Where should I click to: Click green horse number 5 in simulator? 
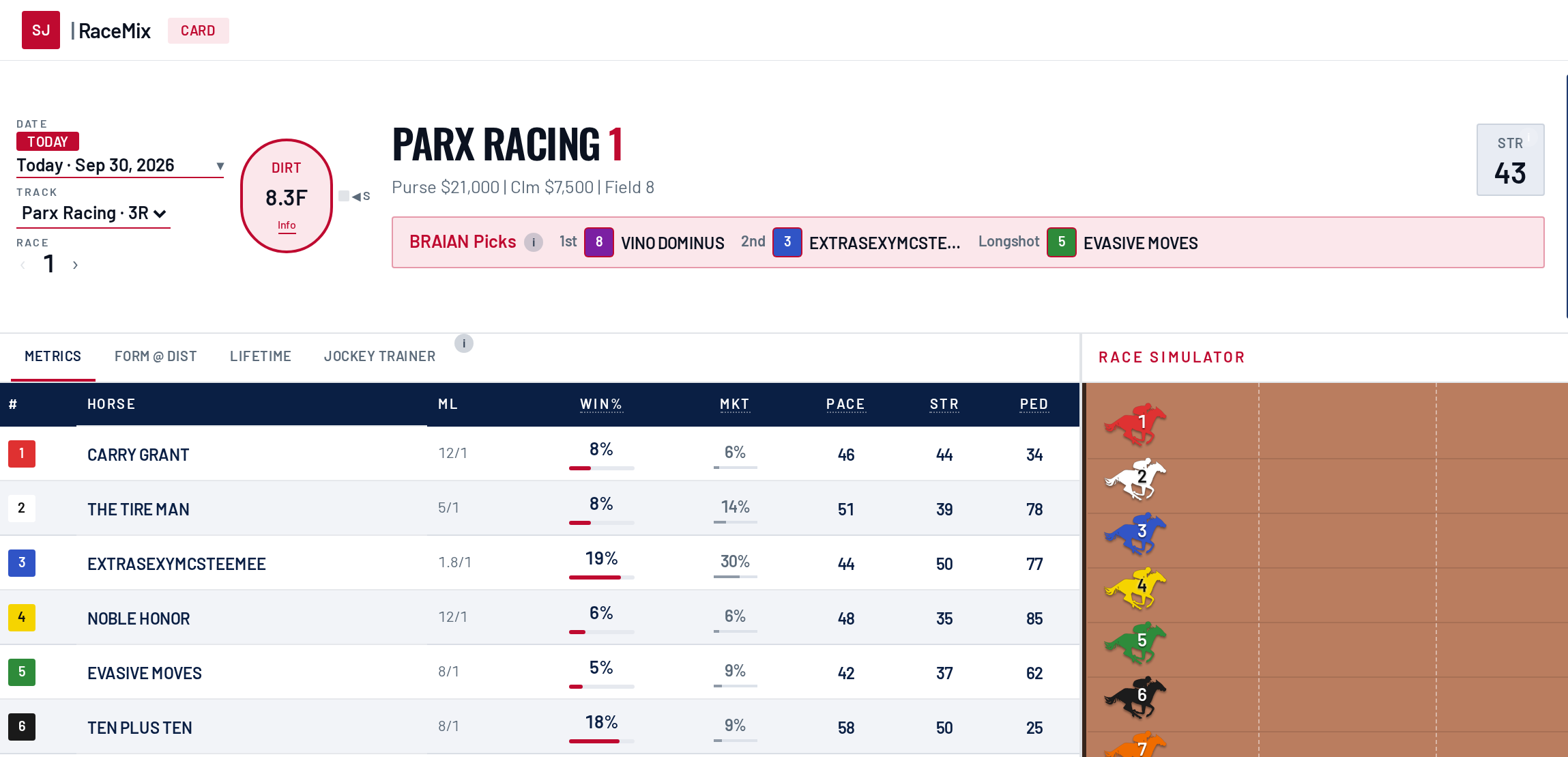tap(1135, 642)
